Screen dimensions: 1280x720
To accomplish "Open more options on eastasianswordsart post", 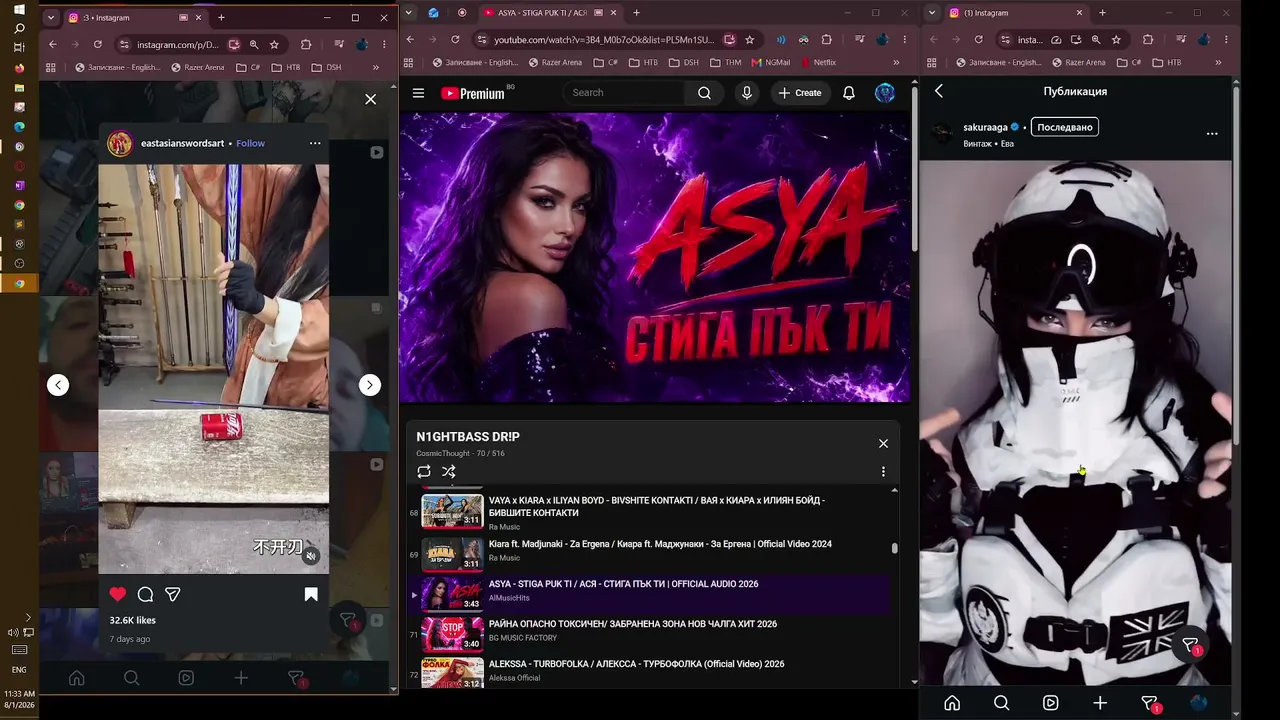I will [315, 143].
